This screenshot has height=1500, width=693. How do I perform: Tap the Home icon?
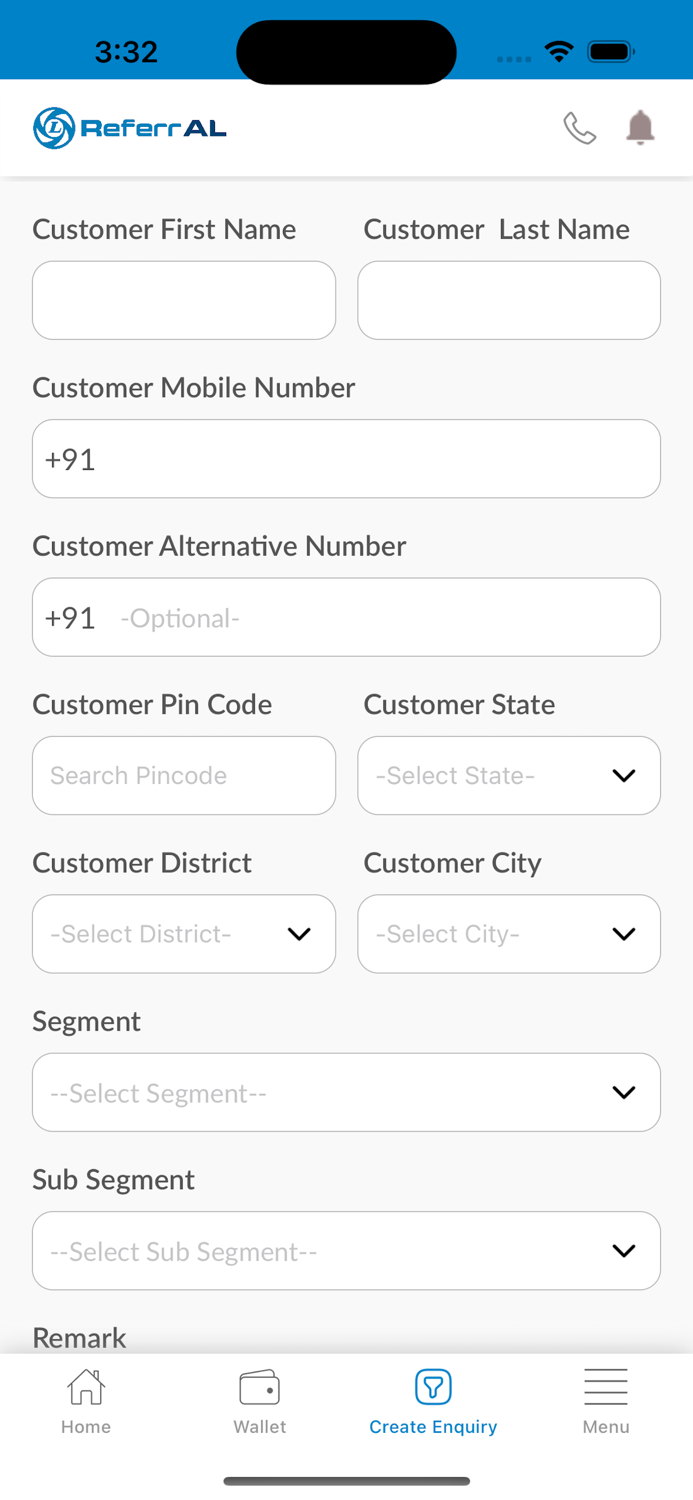tap(86, 1387)
